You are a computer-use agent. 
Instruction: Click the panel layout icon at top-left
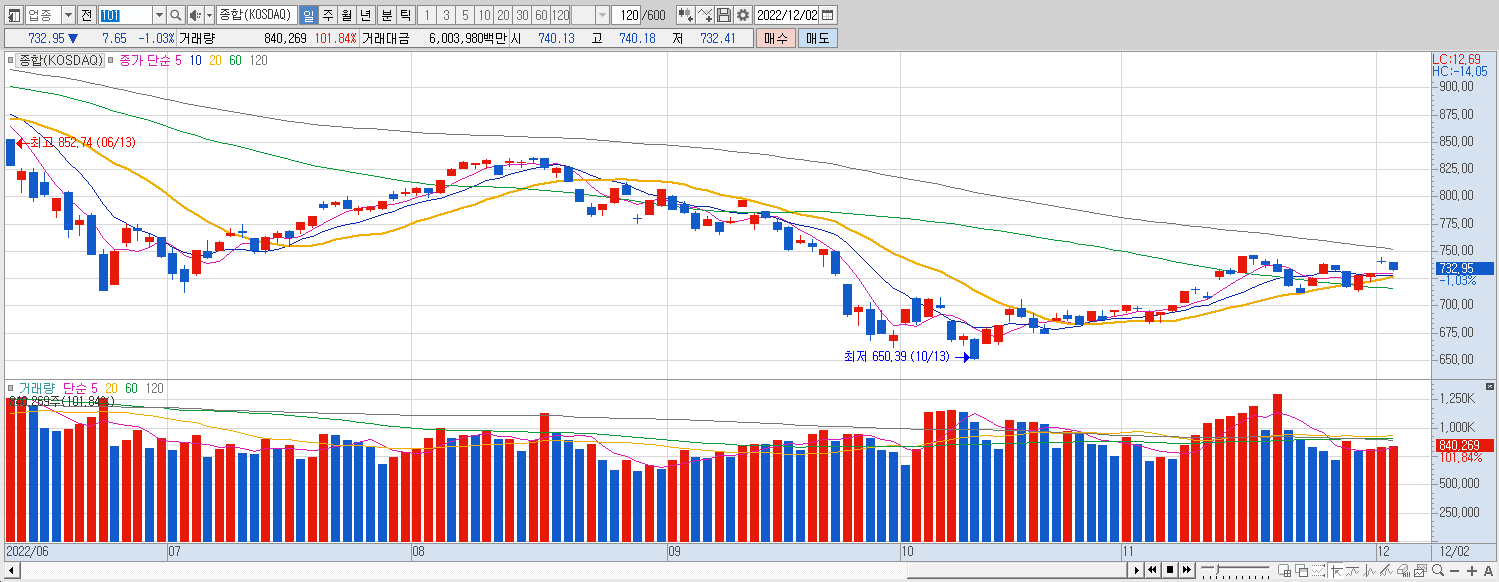14,15
